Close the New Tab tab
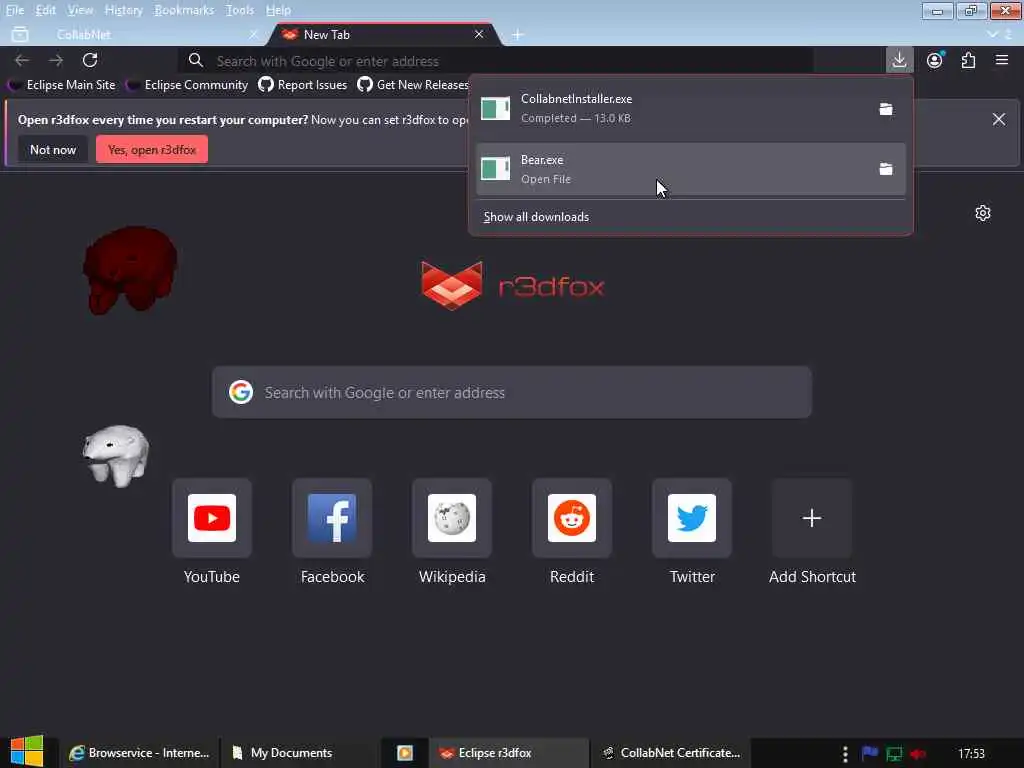The height and width of the screenshot is (768, 1024). pyautogui.click(x=479, y=34)
